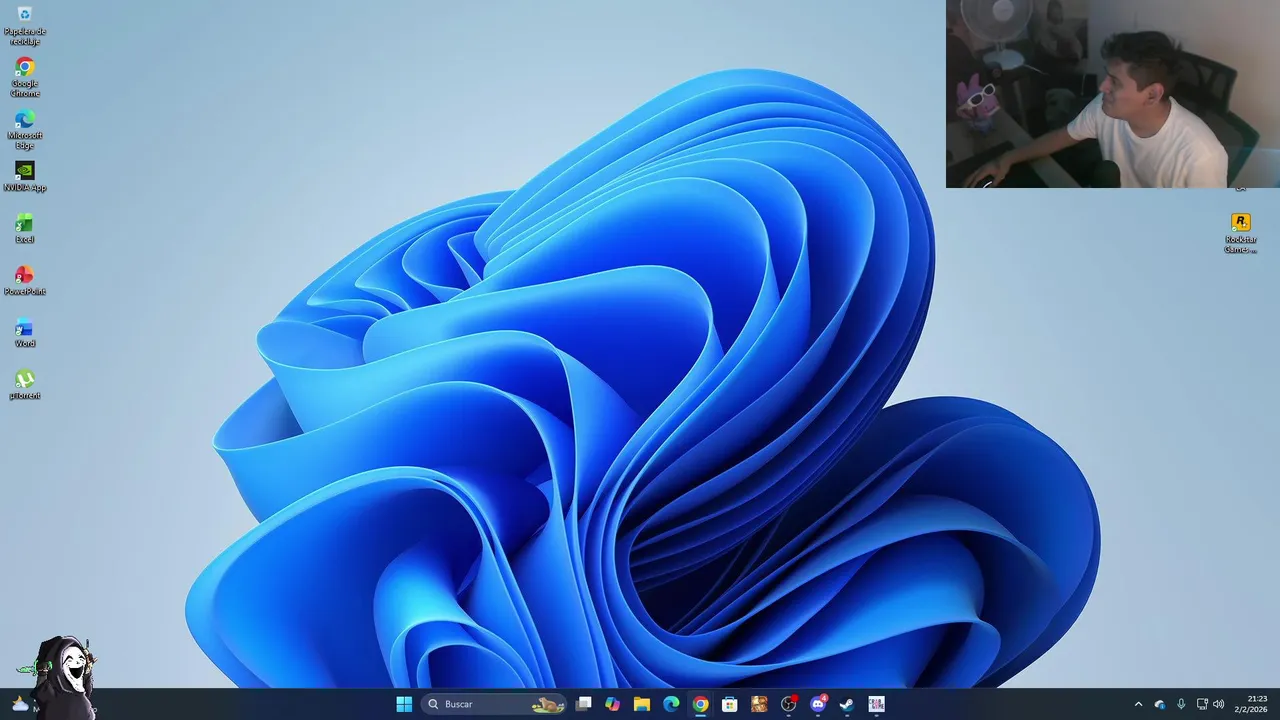Select the Papelera de reciclaje desktop icon
Screen dimensions: 1280x720
pyautogui.click(x=25, y=26)
